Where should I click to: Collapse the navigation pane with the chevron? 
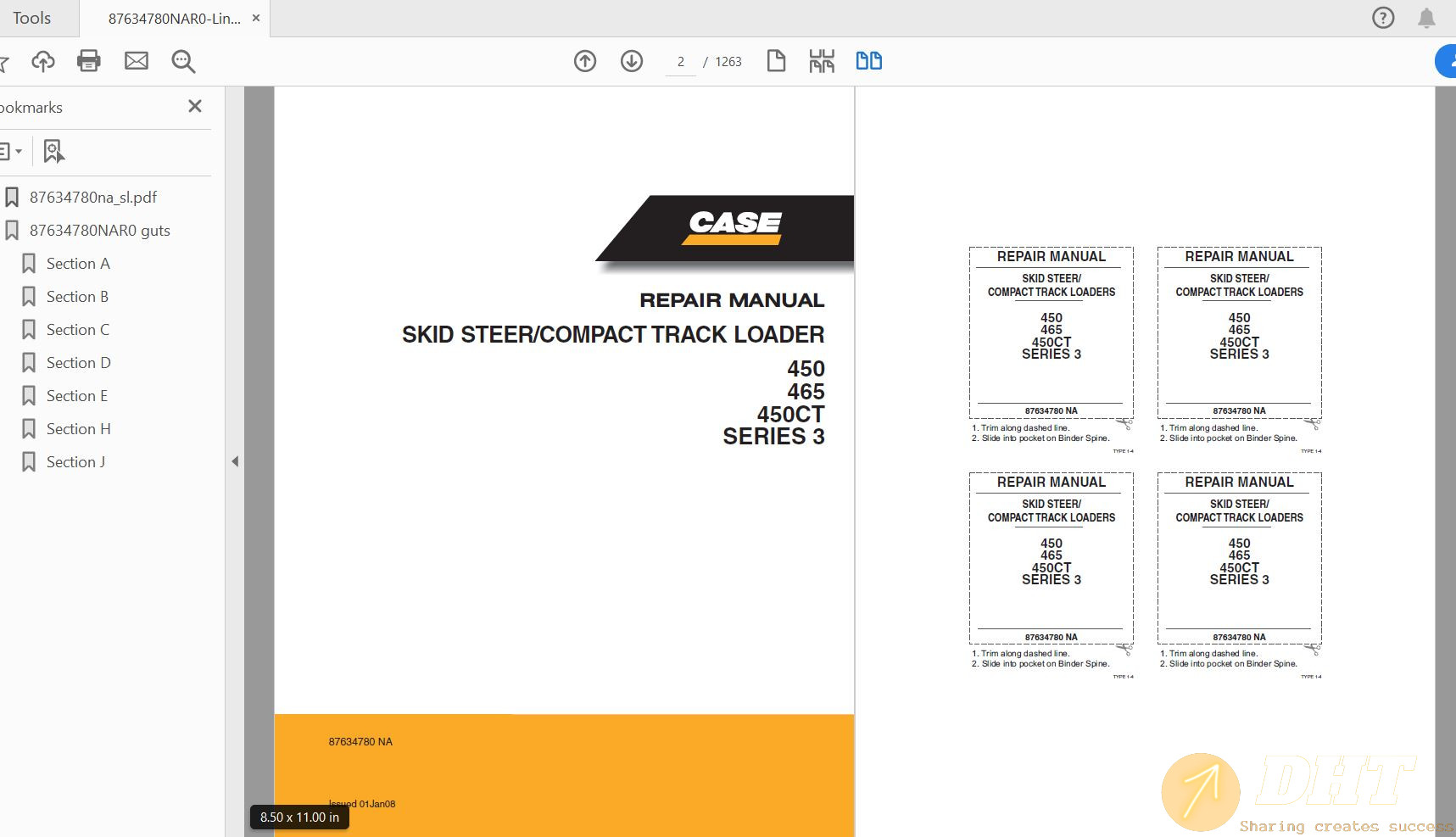235,460
